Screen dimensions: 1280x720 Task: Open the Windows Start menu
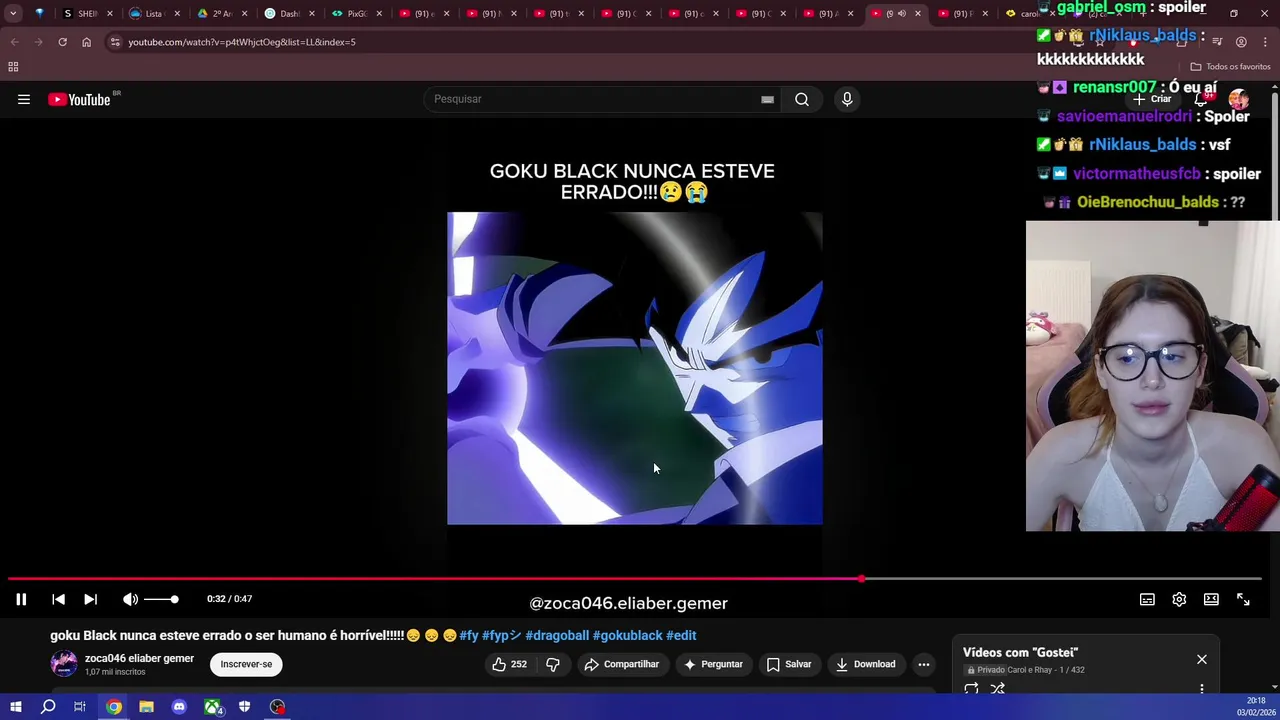pos(15,707)
